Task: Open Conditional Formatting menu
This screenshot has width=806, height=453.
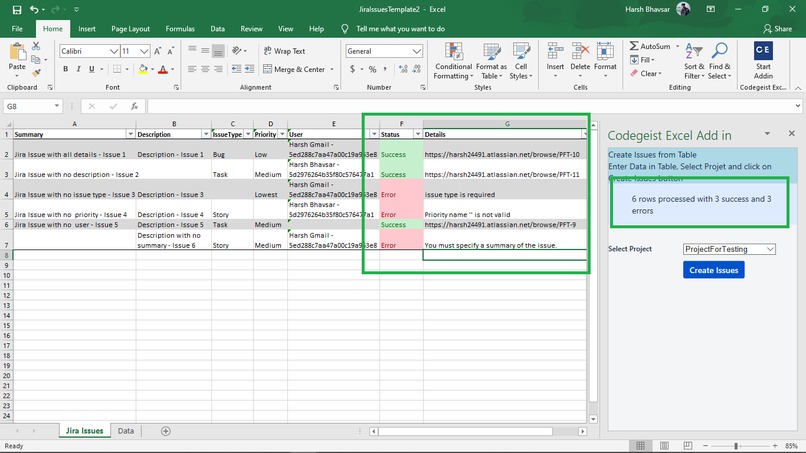Action: 453,61
